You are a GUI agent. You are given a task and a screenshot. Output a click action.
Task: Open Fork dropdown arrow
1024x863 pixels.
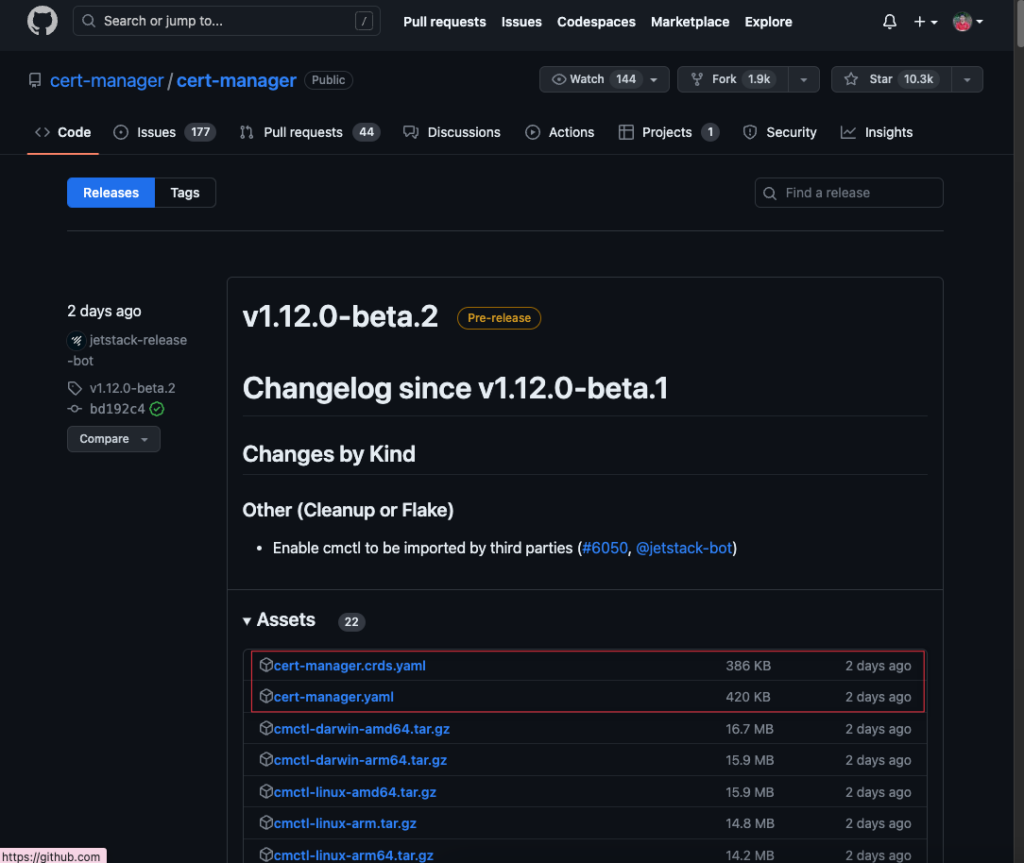coord(804,79)
